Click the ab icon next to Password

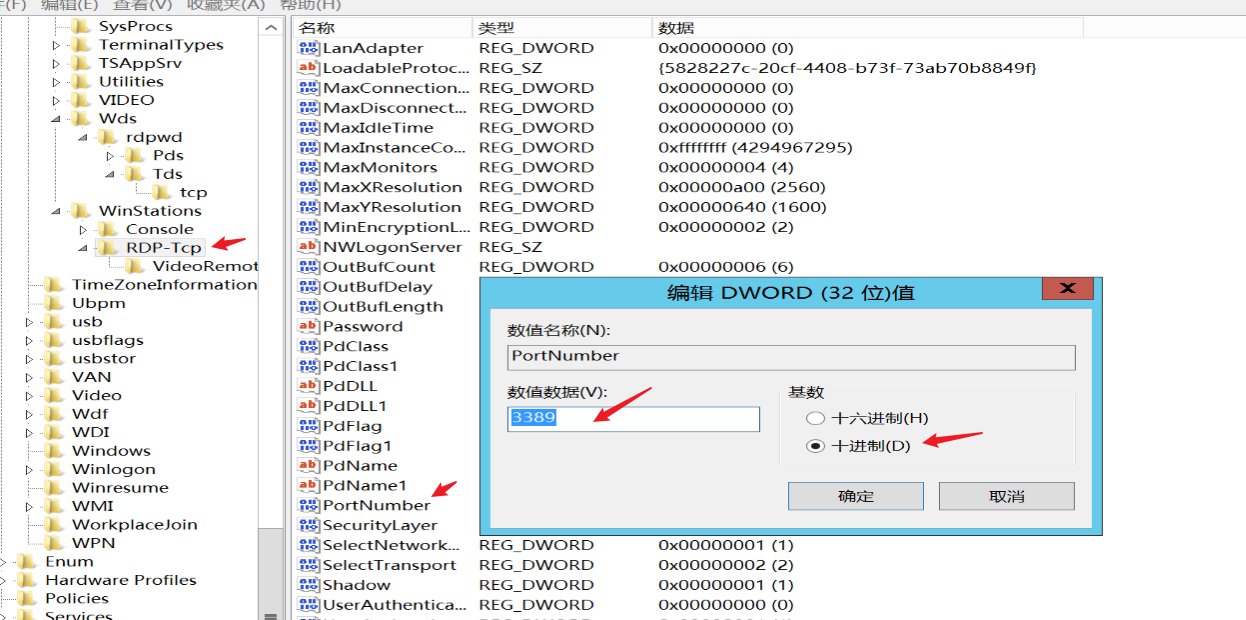click(x=308, y=326)
